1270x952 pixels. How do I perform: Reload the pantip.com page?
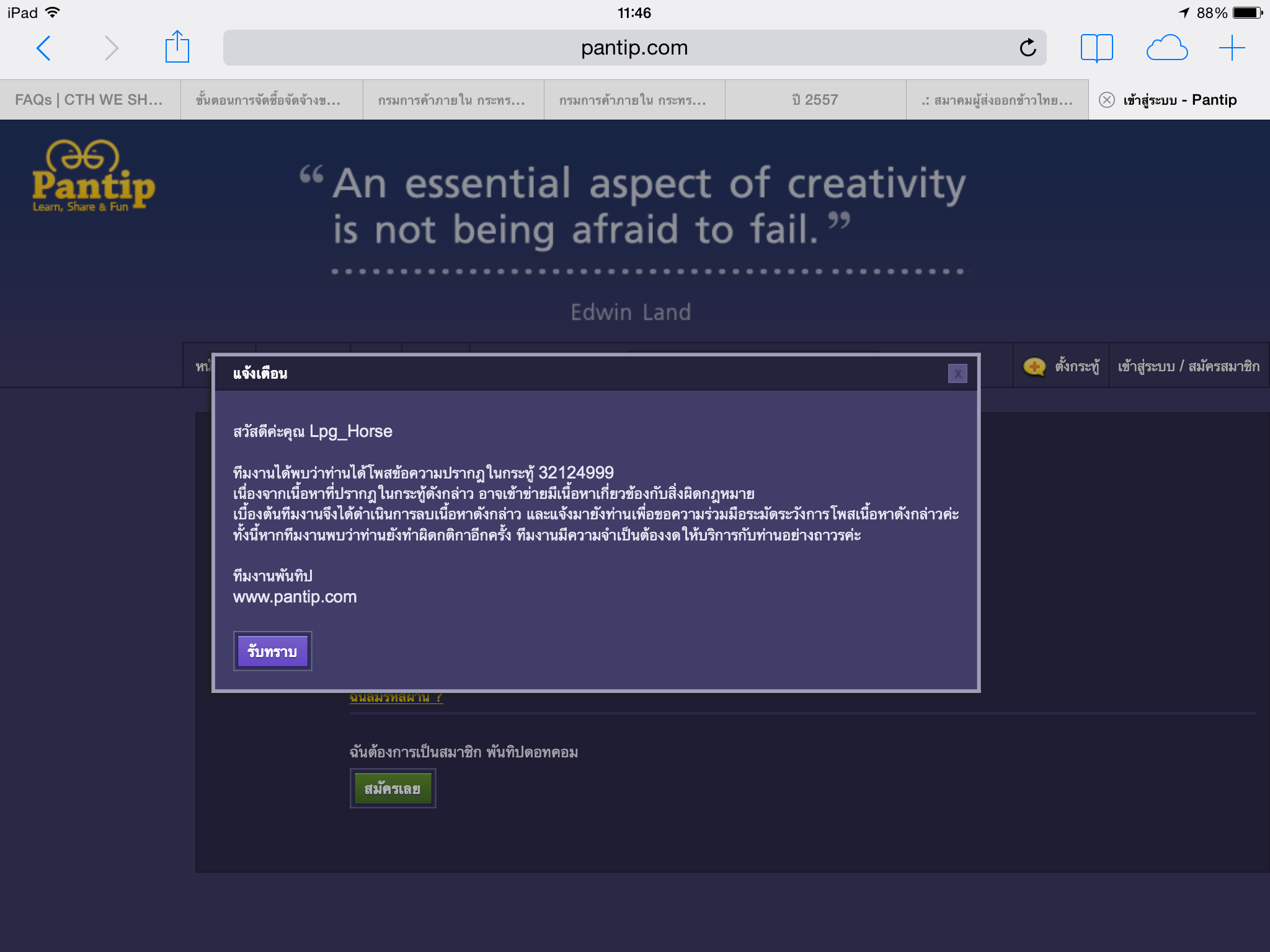(x=1028, y=47)
